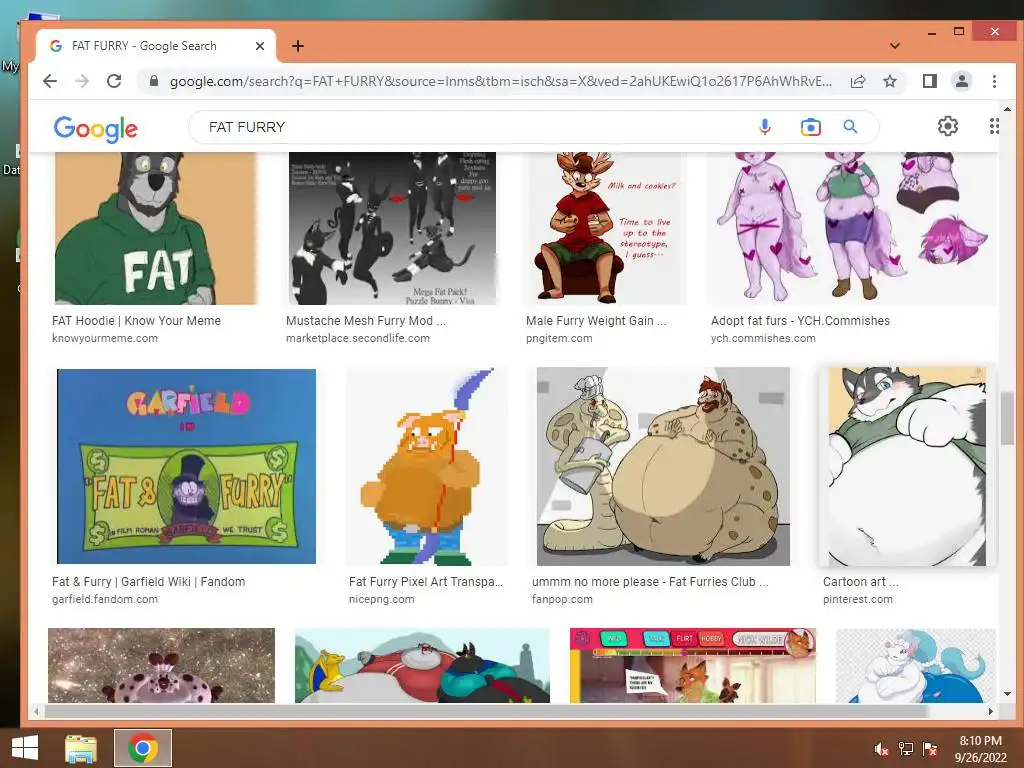1024x768 pixels.
Task: Open the Action Center flag icon
Action: click(x=930, y=749)
